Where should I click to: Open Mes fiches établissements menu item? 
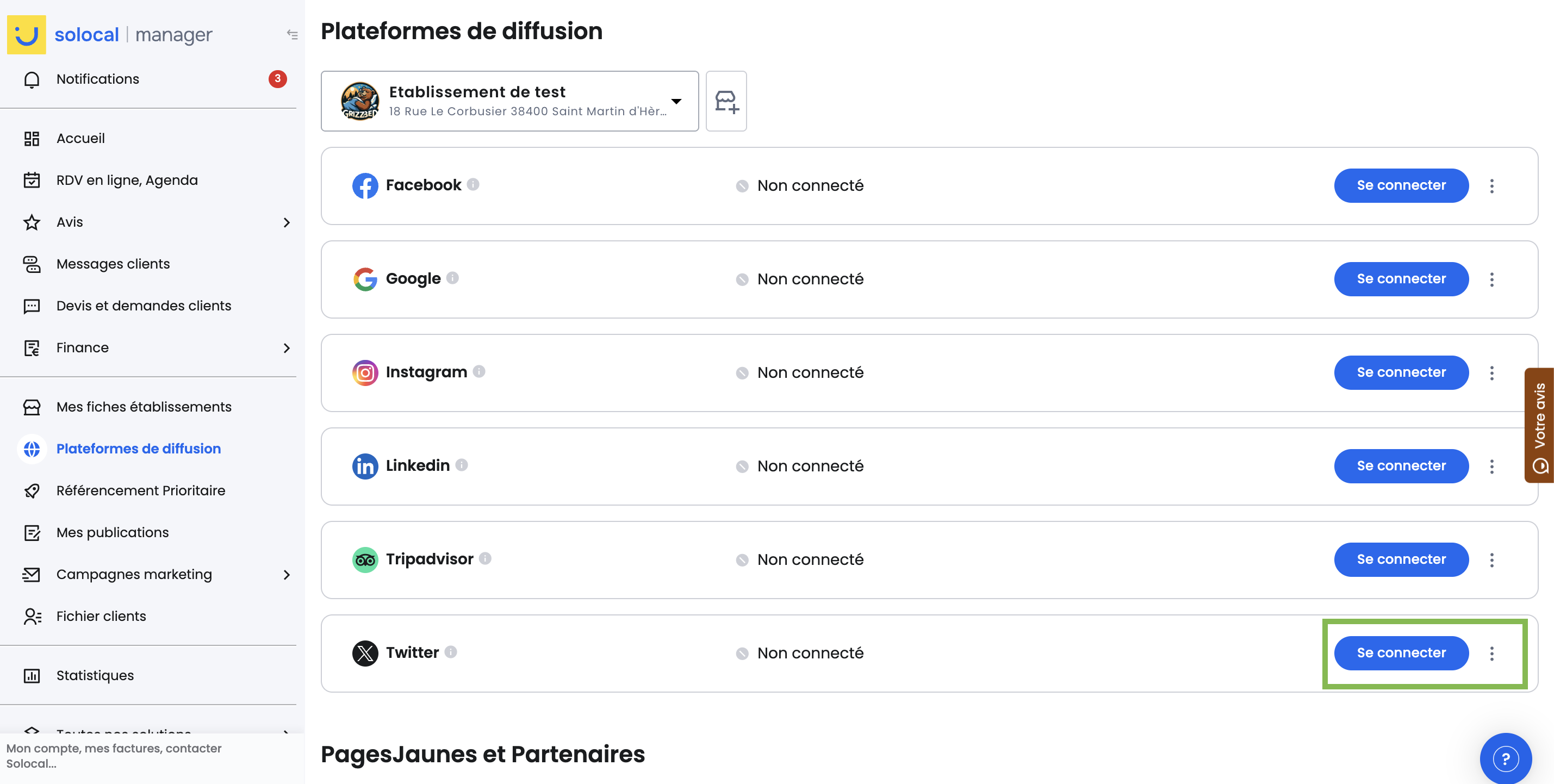coord(144,407)
